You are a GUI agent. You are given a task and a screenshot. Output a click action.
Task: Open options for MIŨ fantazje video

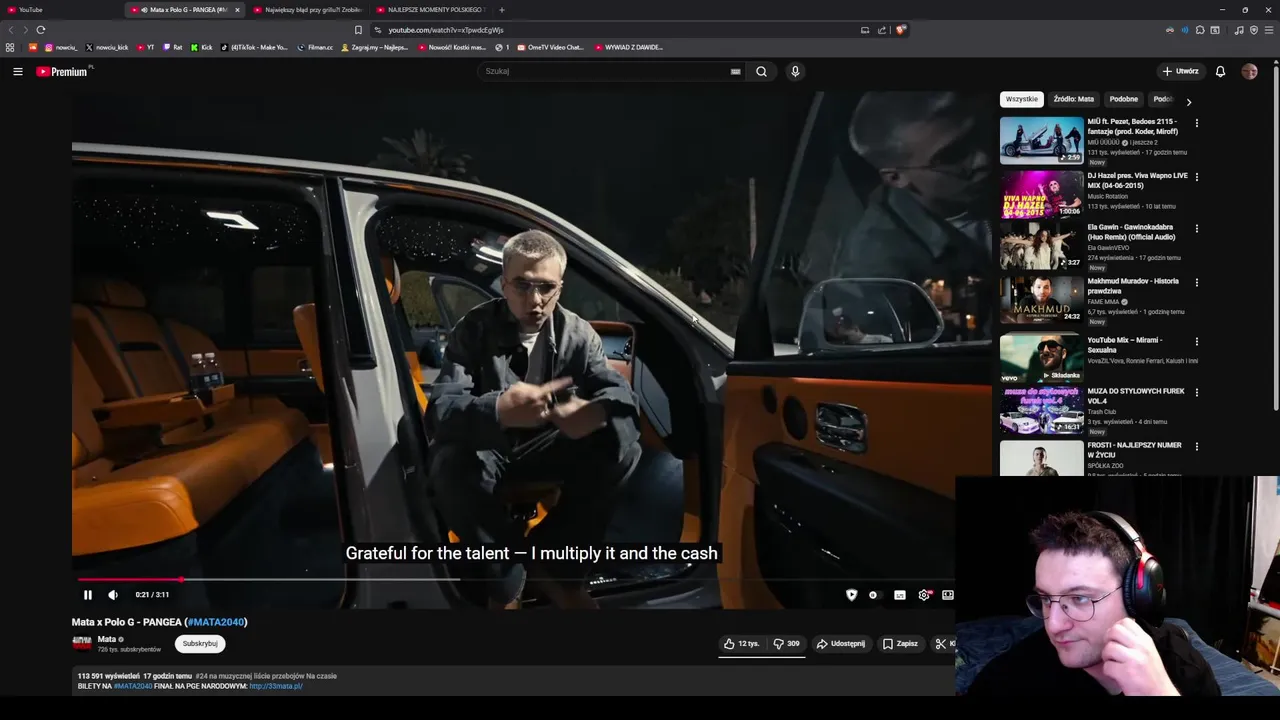click(1196, 123)
